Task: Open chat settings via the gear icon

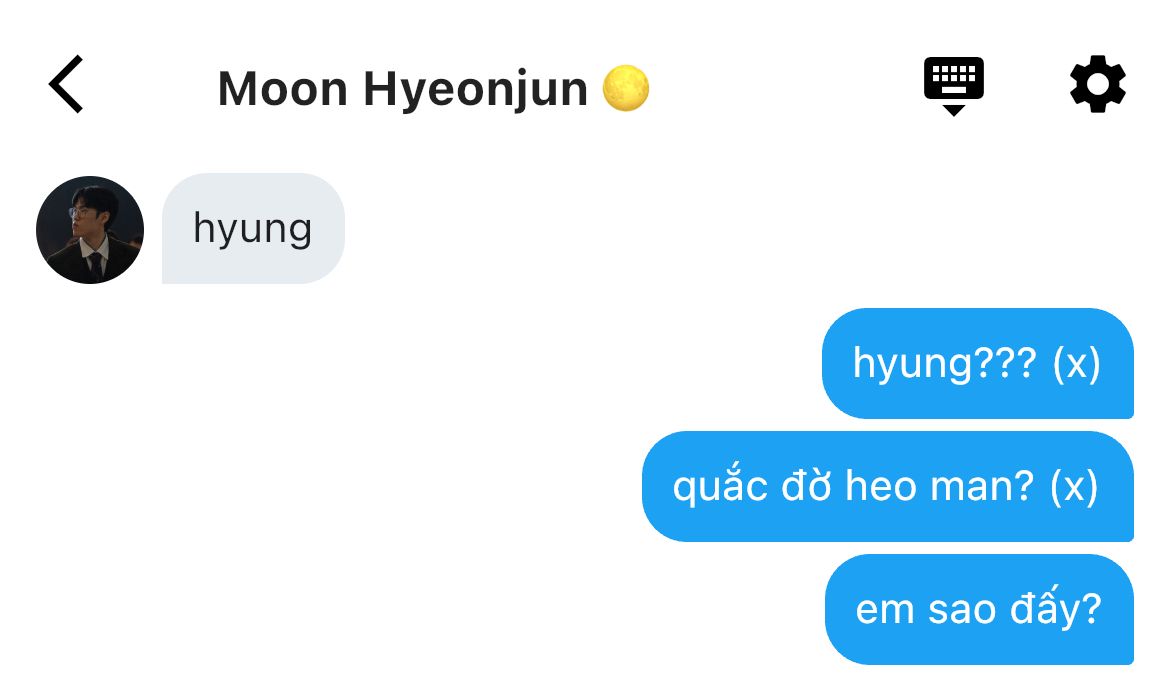Action: (1097, 84)
